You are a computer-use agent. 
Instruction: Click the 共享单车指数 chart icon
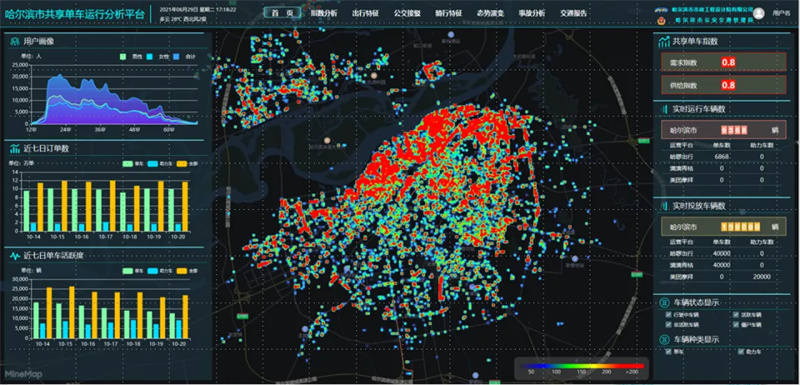click(664, 42)
